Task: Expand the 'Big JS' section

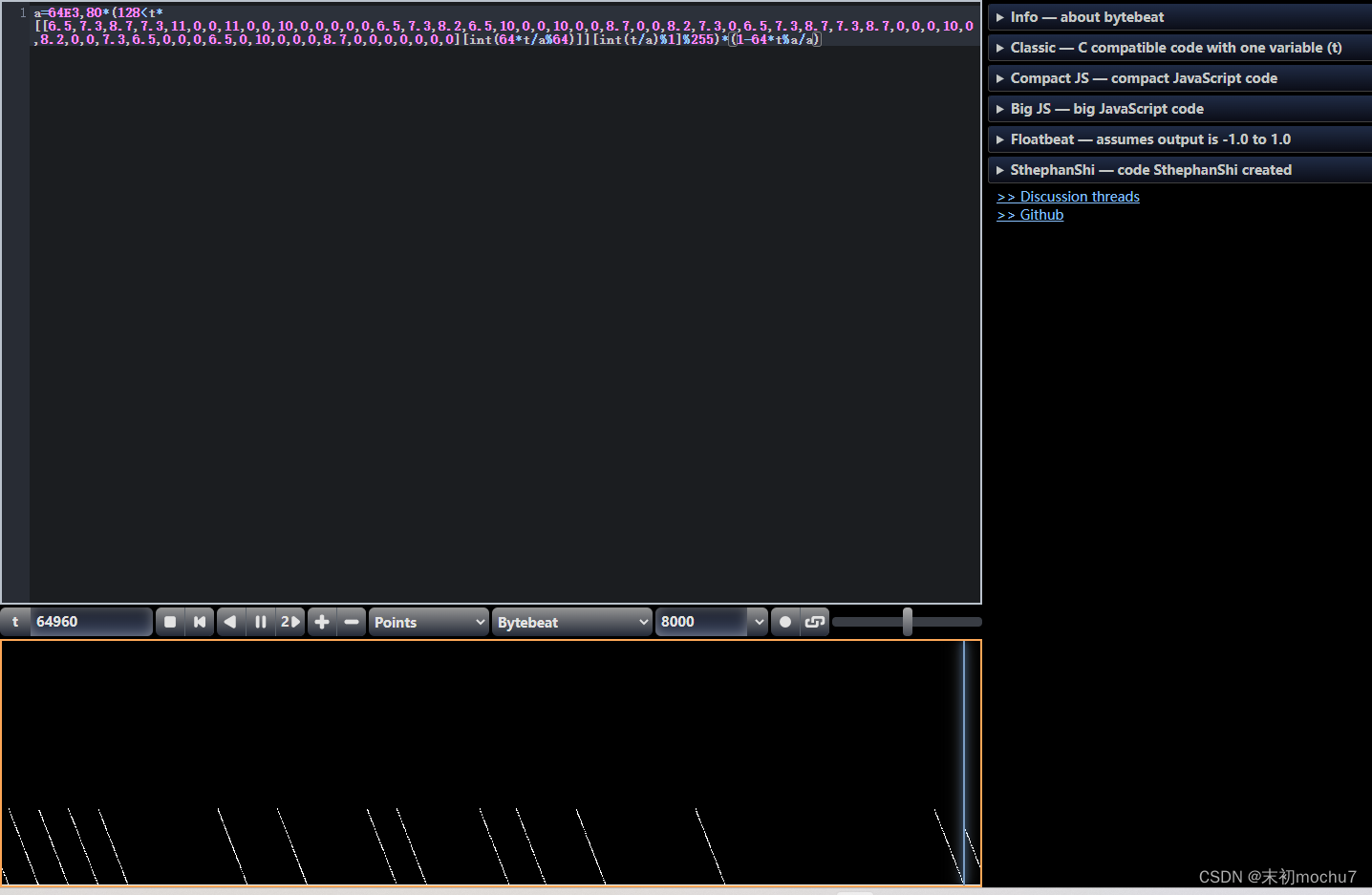Action: pyautogui.click(x=1180, y=109)
